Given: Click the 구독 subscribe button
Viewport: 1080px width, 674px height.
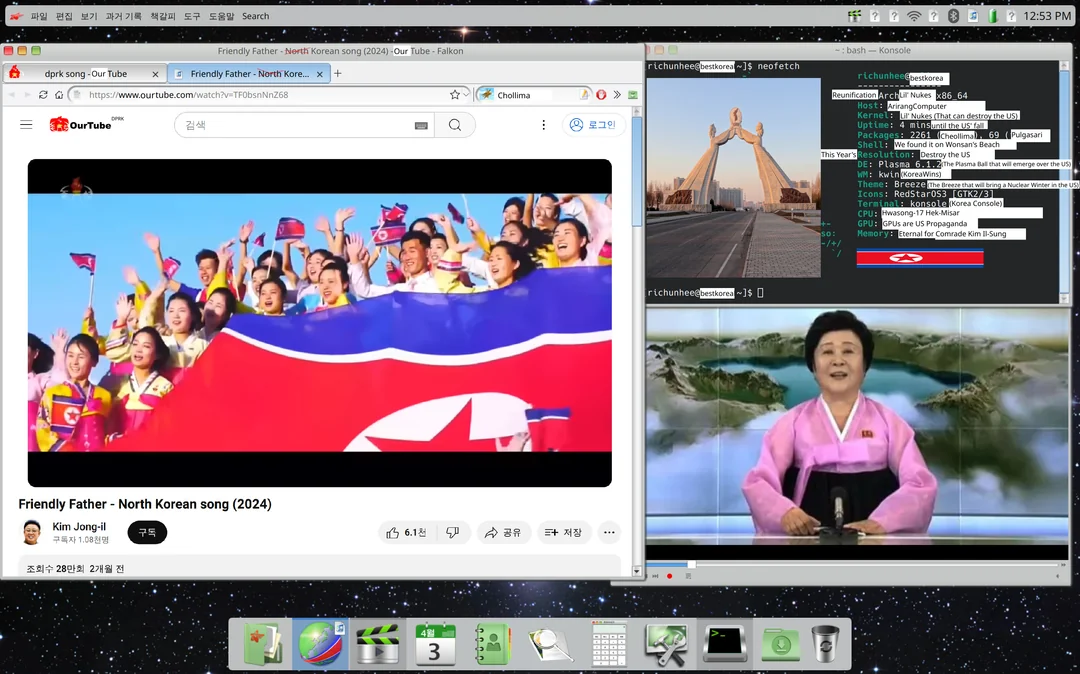Looking at the screenshot, I should click(147, 532).
